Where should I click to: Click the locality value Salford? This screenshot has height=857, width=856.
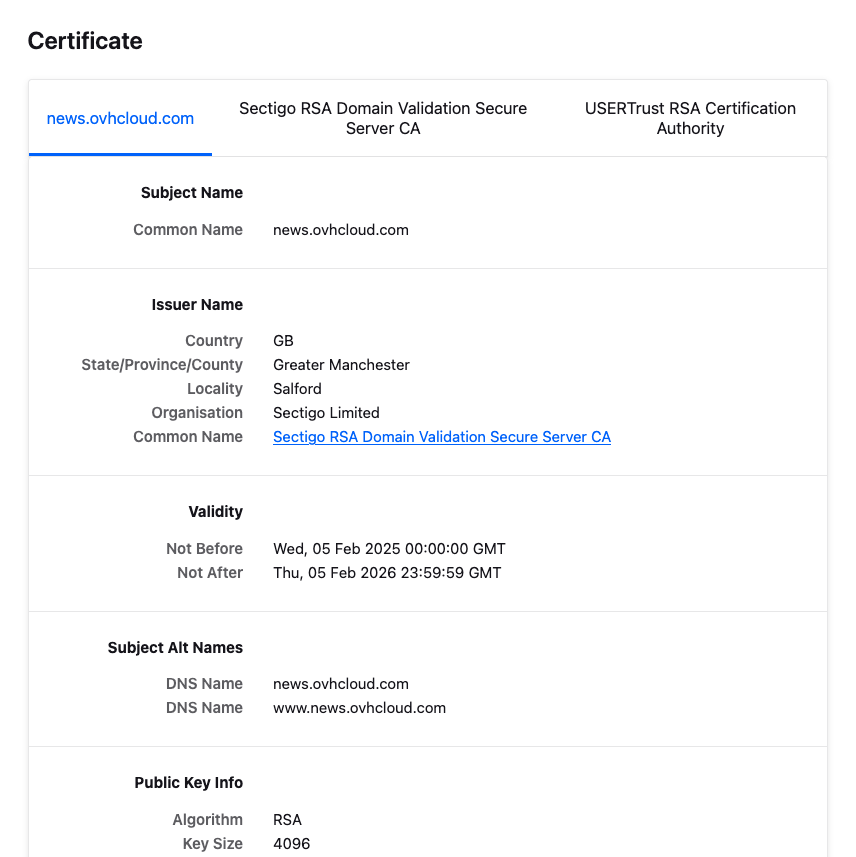pyautogui.click(x=297, y=389)
